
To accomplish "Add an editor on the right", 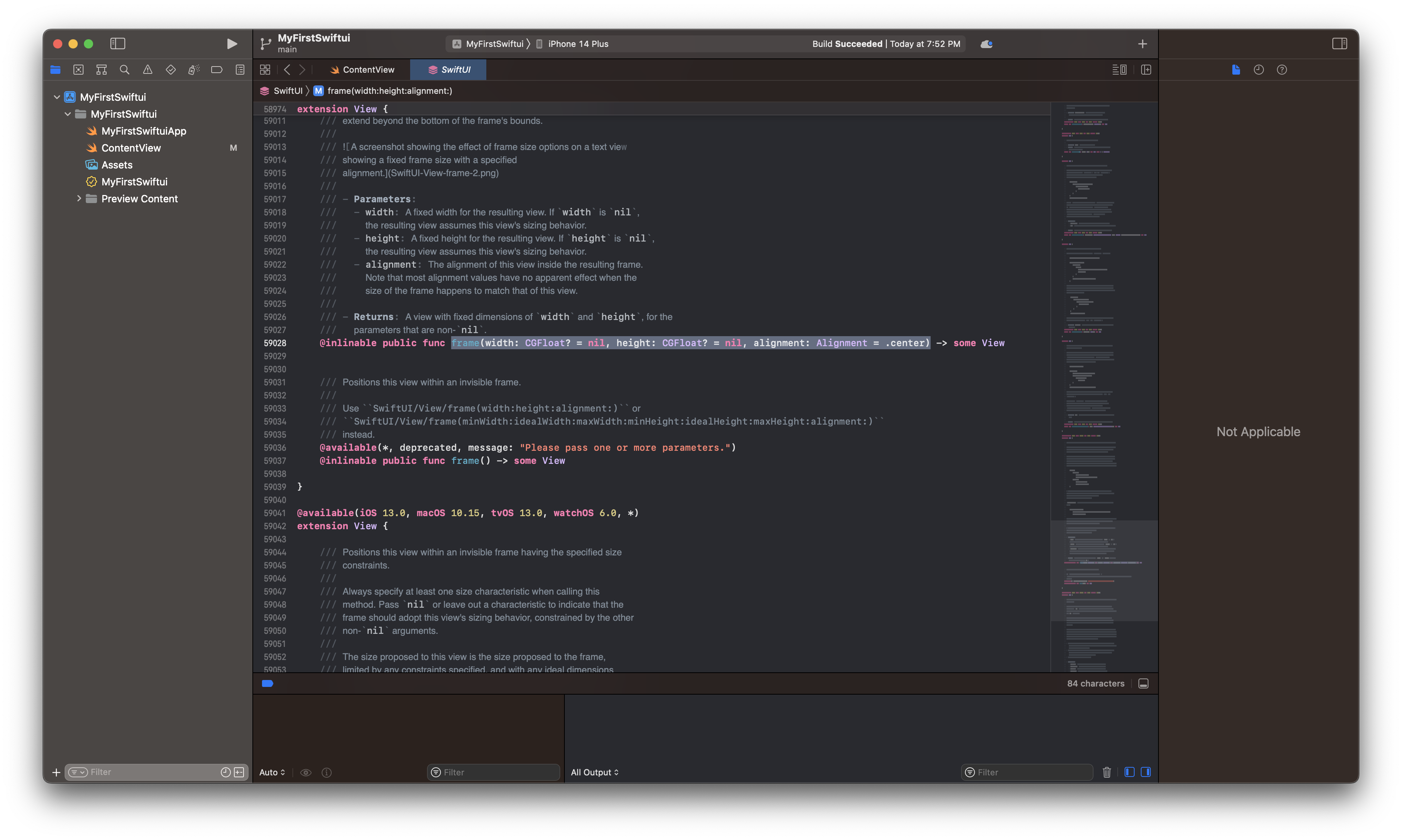I will click(1146, 70).
